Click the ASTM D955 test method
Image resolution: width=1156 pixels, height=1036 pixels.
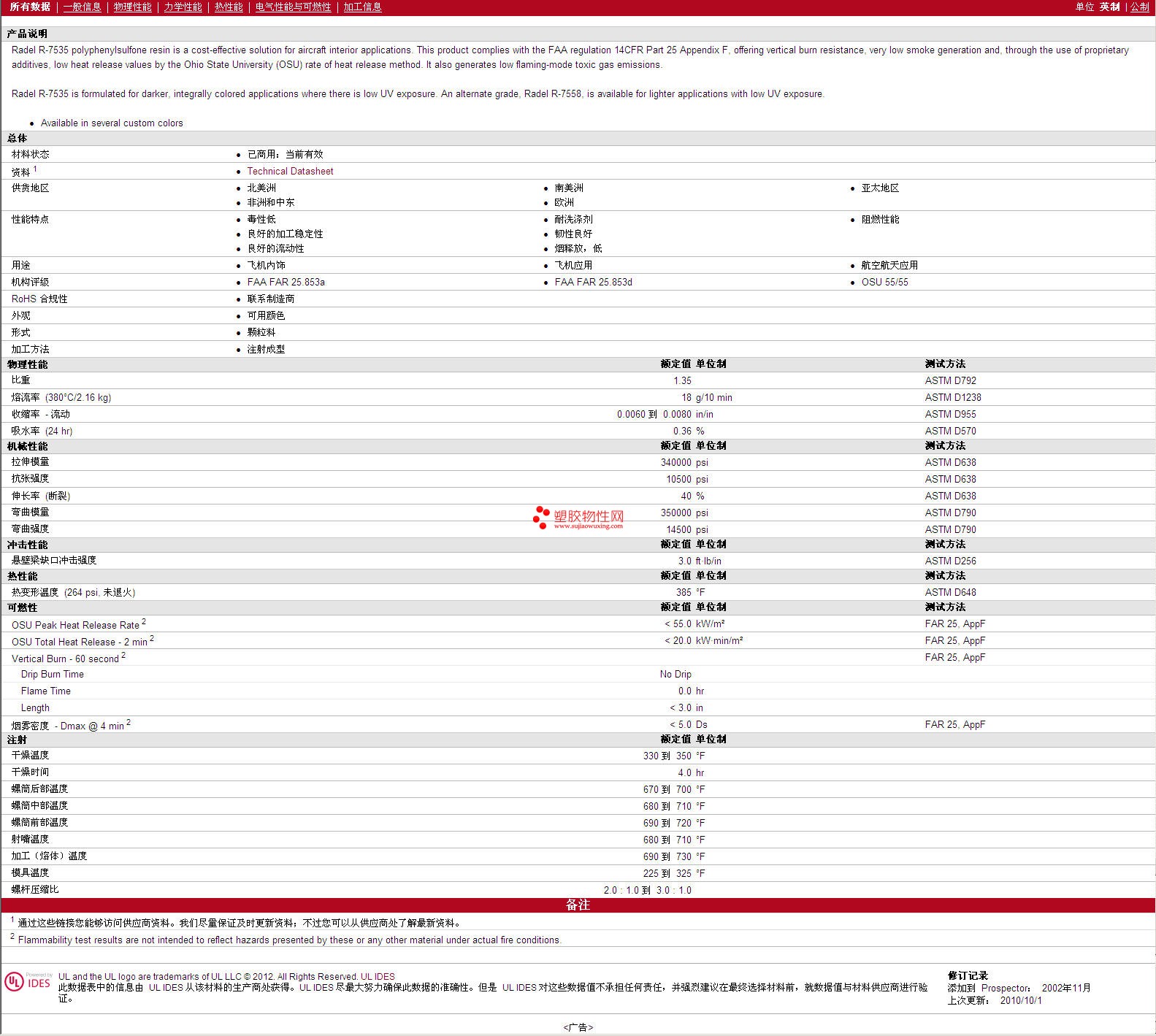[x=950, y=415]
